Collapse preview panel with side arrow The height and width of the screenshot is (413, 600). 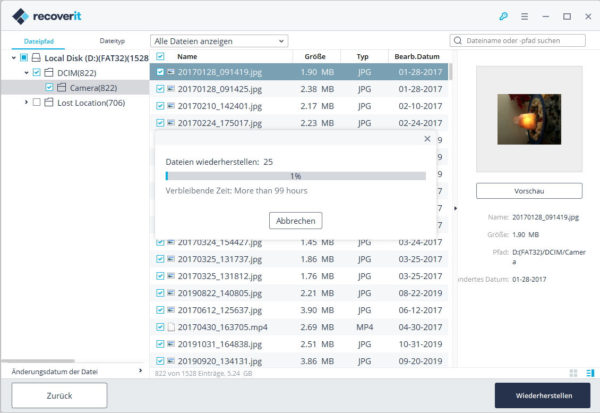pyautogui.click(x=455, y=208)
